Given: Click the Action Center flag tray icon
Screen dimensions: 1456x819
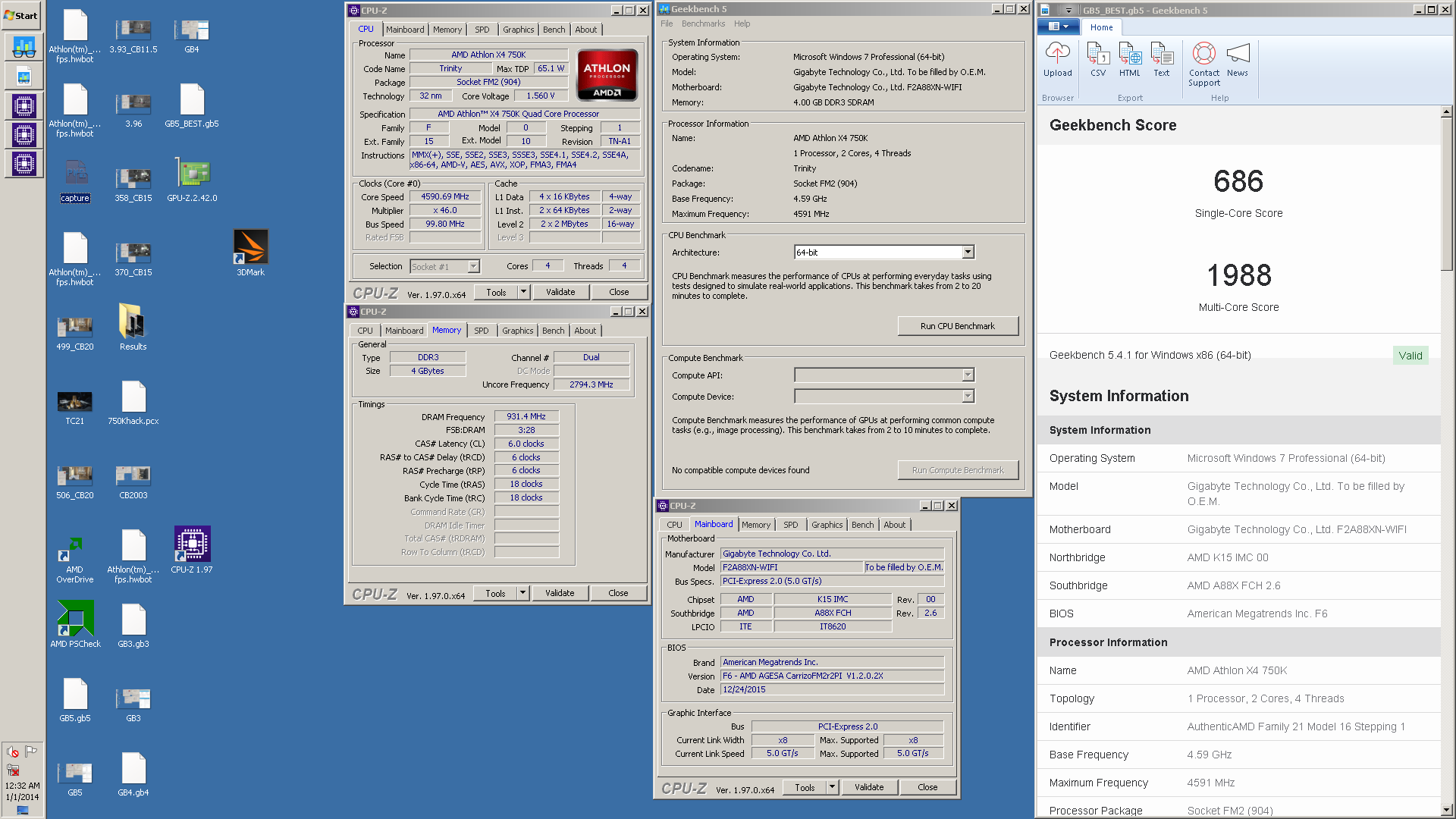Looking at the screenshot, I should coord(31,752).
